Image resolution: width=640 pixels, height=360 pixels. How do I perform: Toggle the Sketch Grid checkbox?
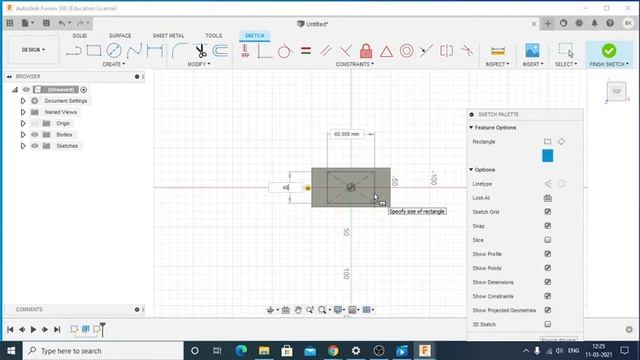pyautogui.click(x=548, y=212)
